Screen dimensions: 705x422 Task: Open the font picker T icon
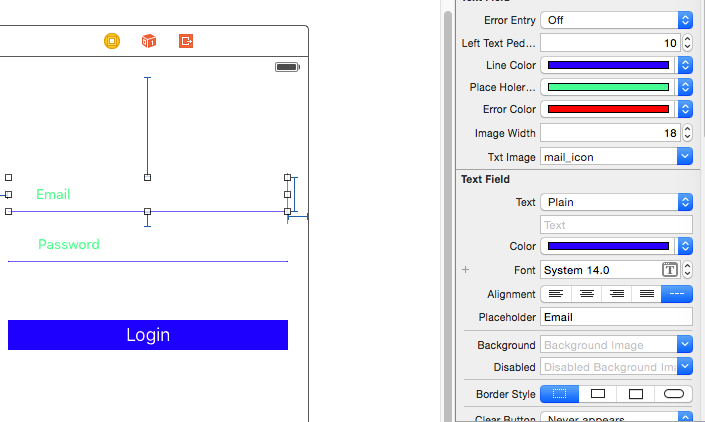click(x=669, y=270)
